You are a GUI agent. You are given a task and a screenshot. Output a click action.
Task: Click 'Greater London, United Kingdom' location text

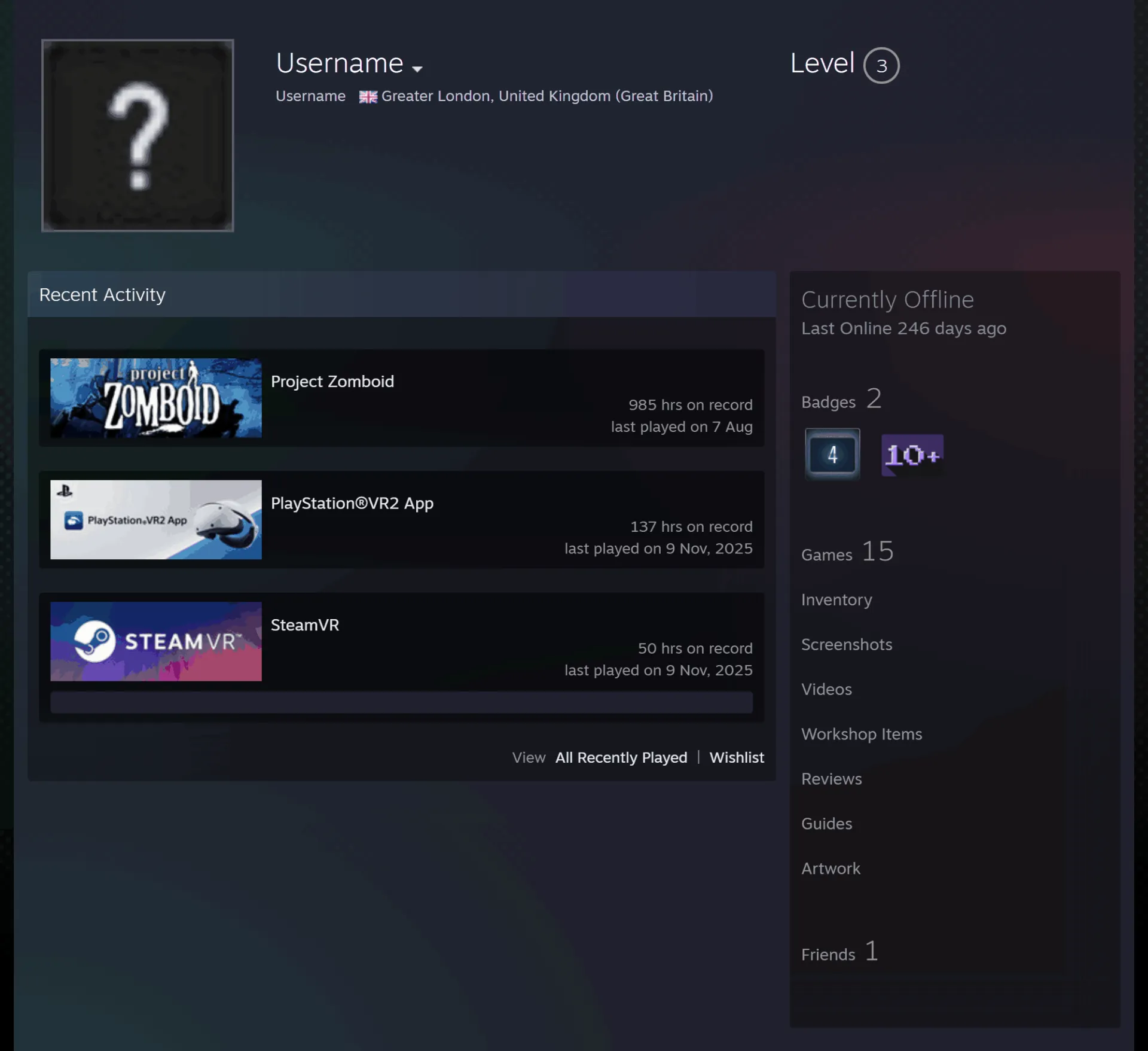click(x=547, y=96)
